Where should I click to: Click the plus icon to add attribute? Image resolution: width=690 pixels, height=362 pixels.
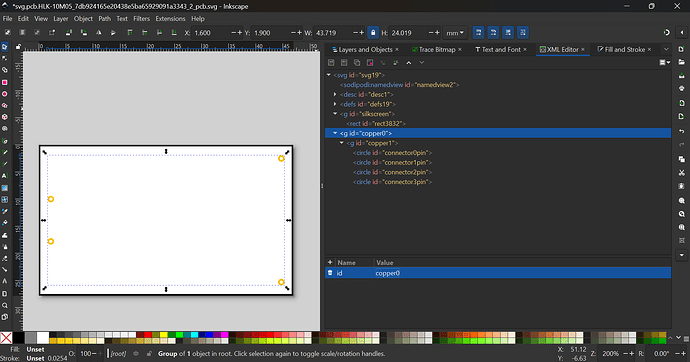(330, 263)
